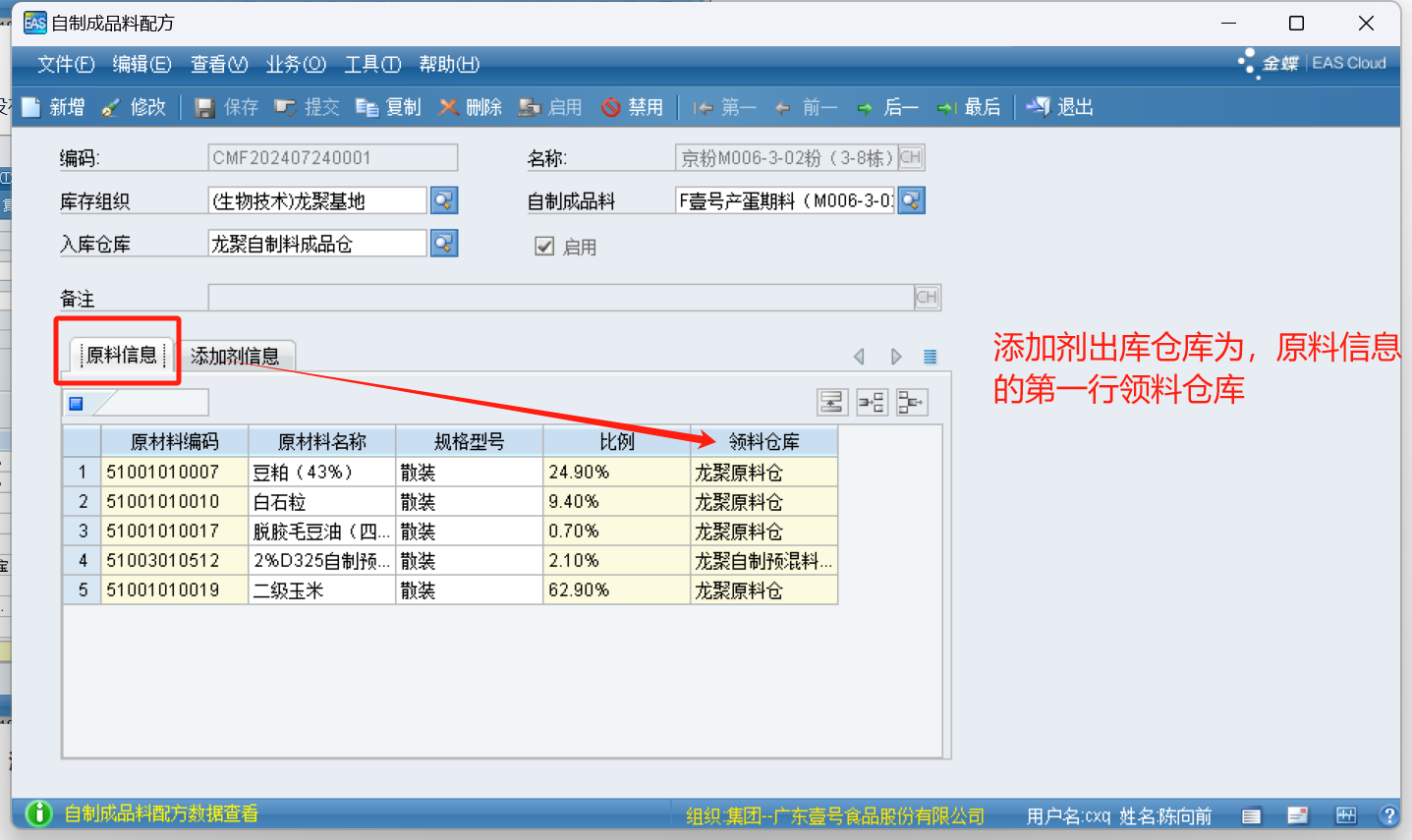Open the 入库仓库 lookup selector

444,244
